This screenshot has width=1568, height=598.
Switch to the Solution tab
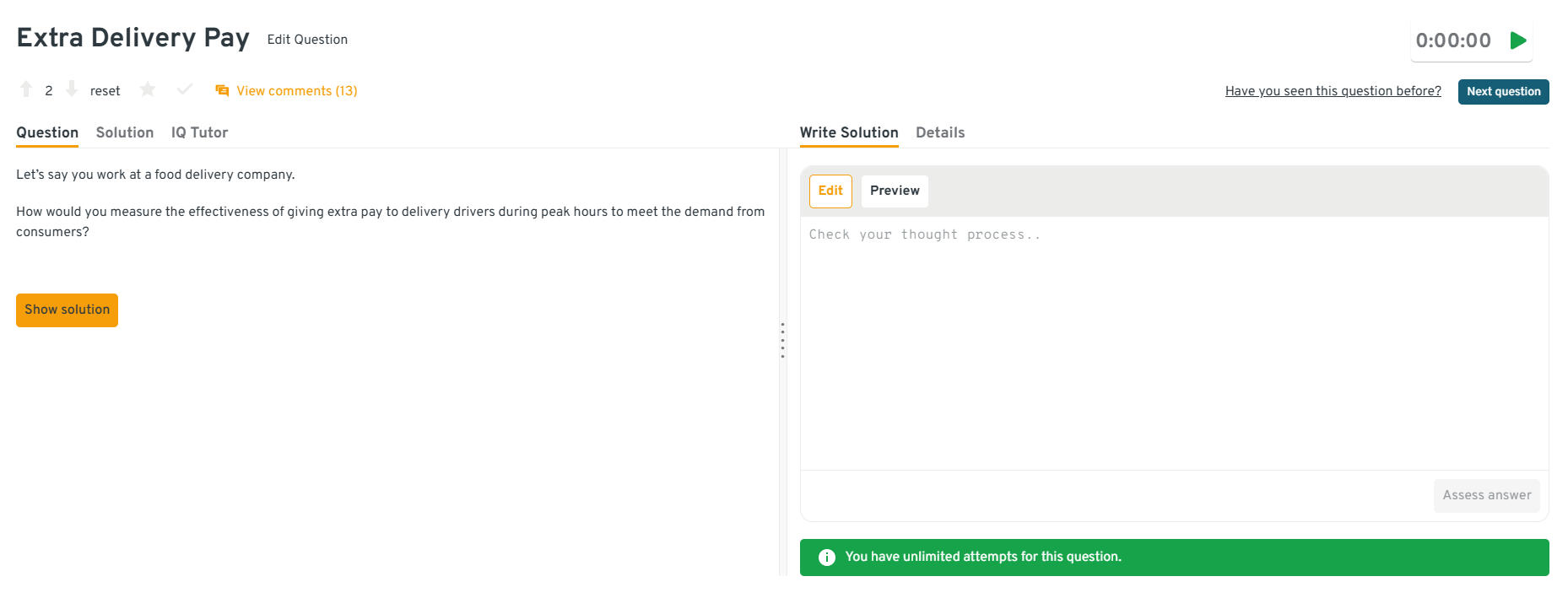click(125, 132)
